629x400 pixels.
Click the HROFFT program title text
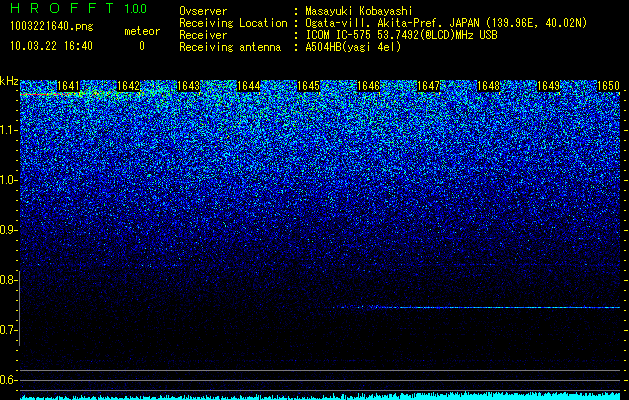tap(62, 8)
